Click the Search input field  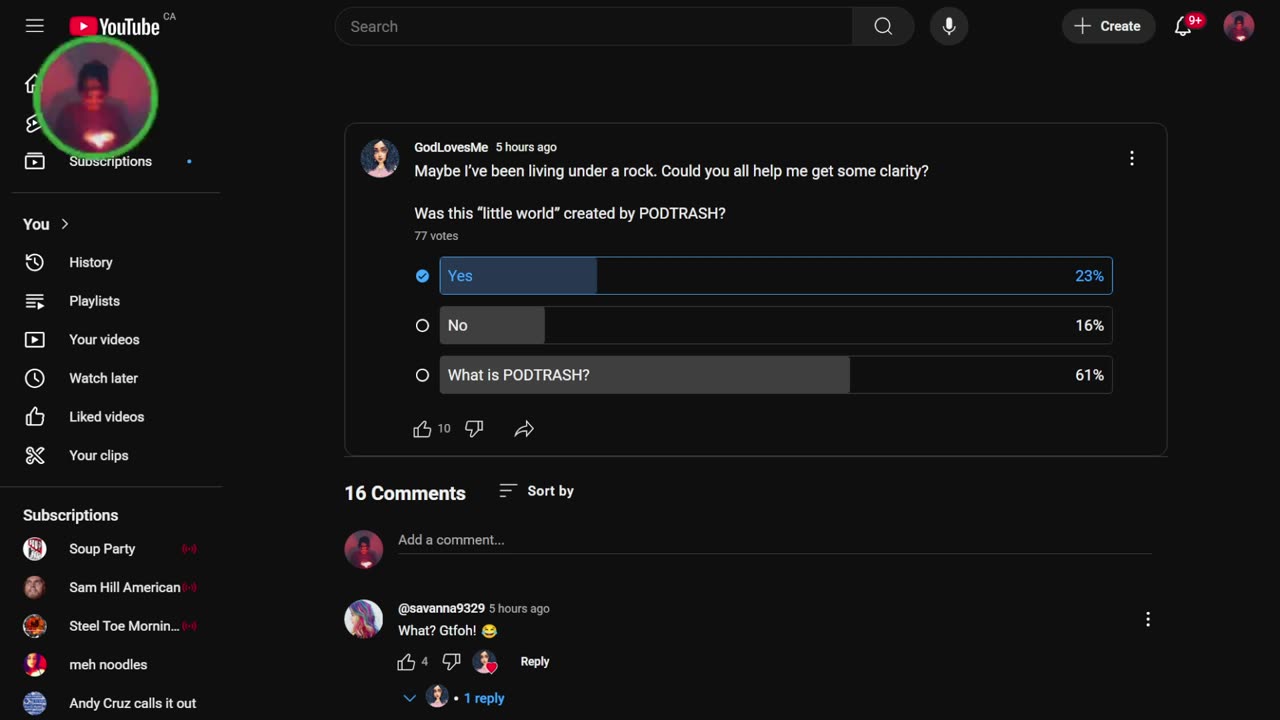click(594, 26)
